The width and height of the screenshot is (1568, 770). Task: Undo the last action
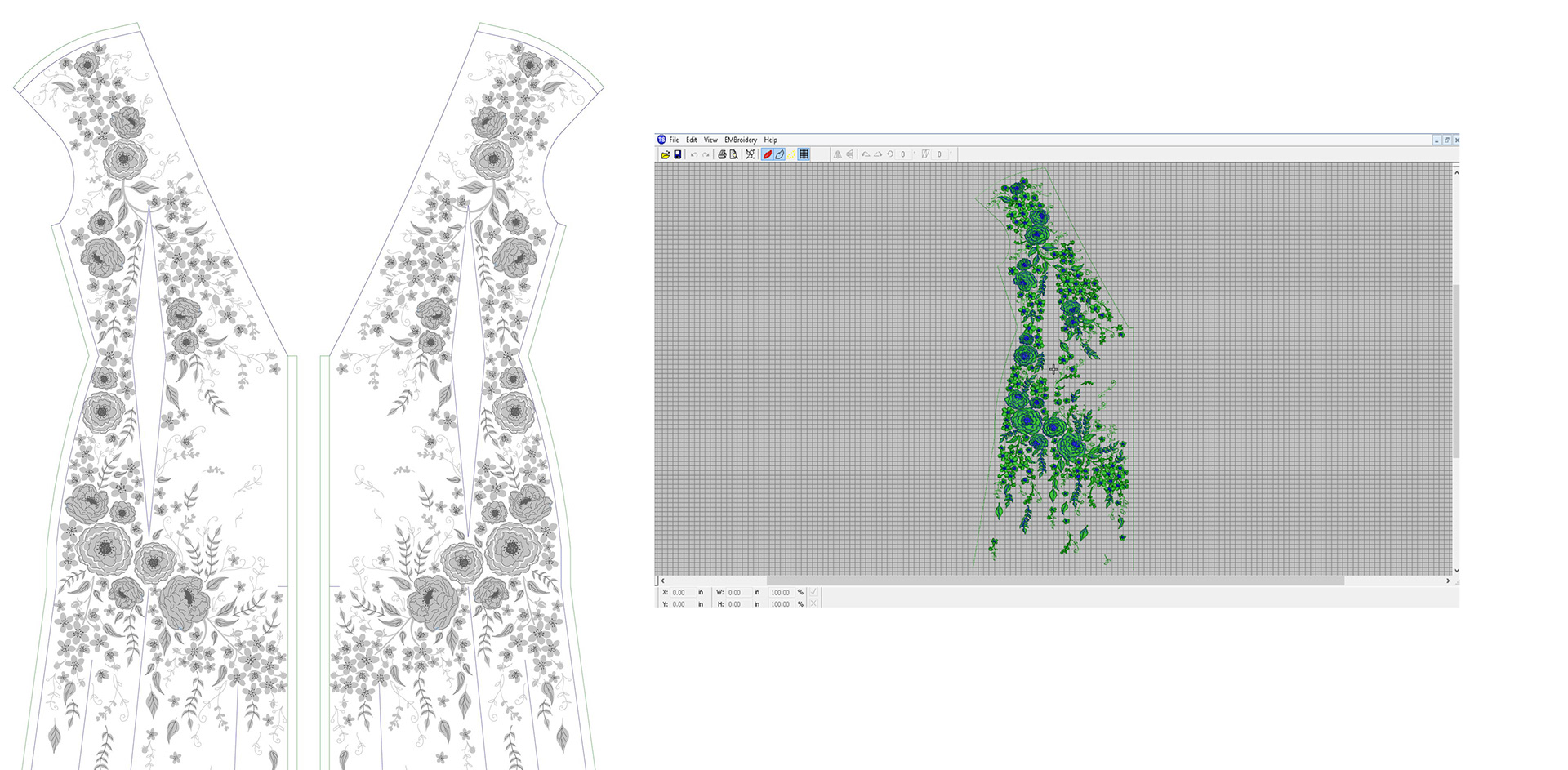pos(693,154)
